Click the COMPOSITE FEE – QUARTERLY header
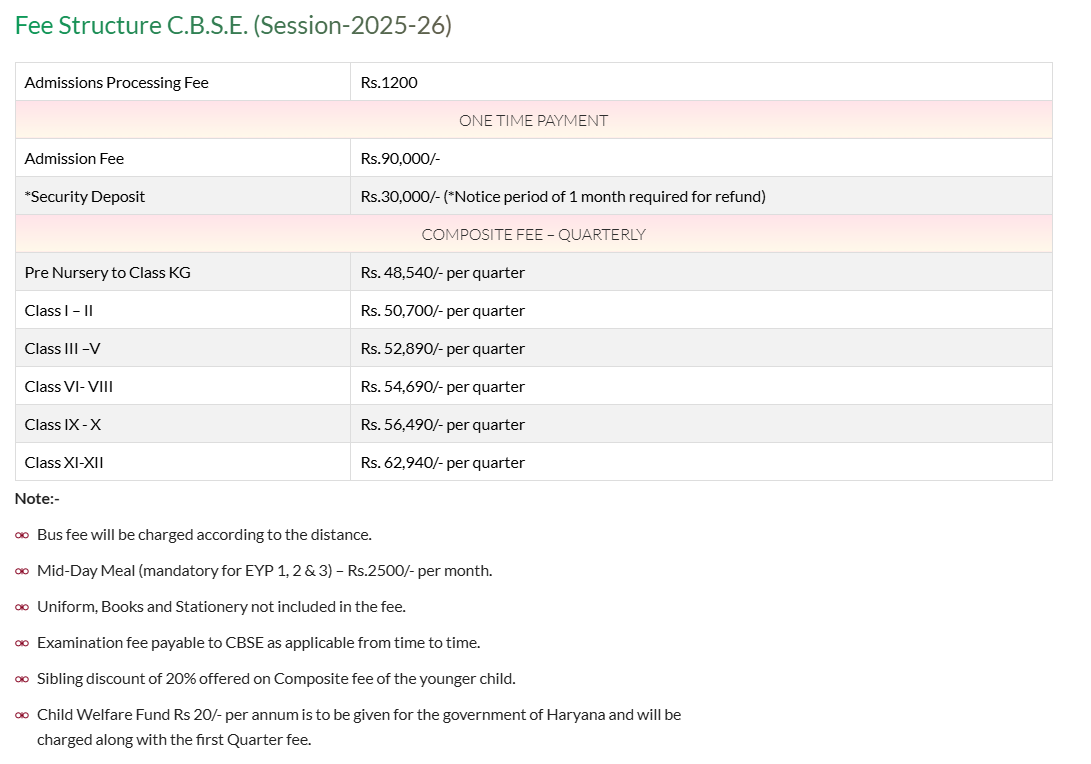The height and width of the screenshot is (764, 1091). pyautogui.click(x=533, y=234)
